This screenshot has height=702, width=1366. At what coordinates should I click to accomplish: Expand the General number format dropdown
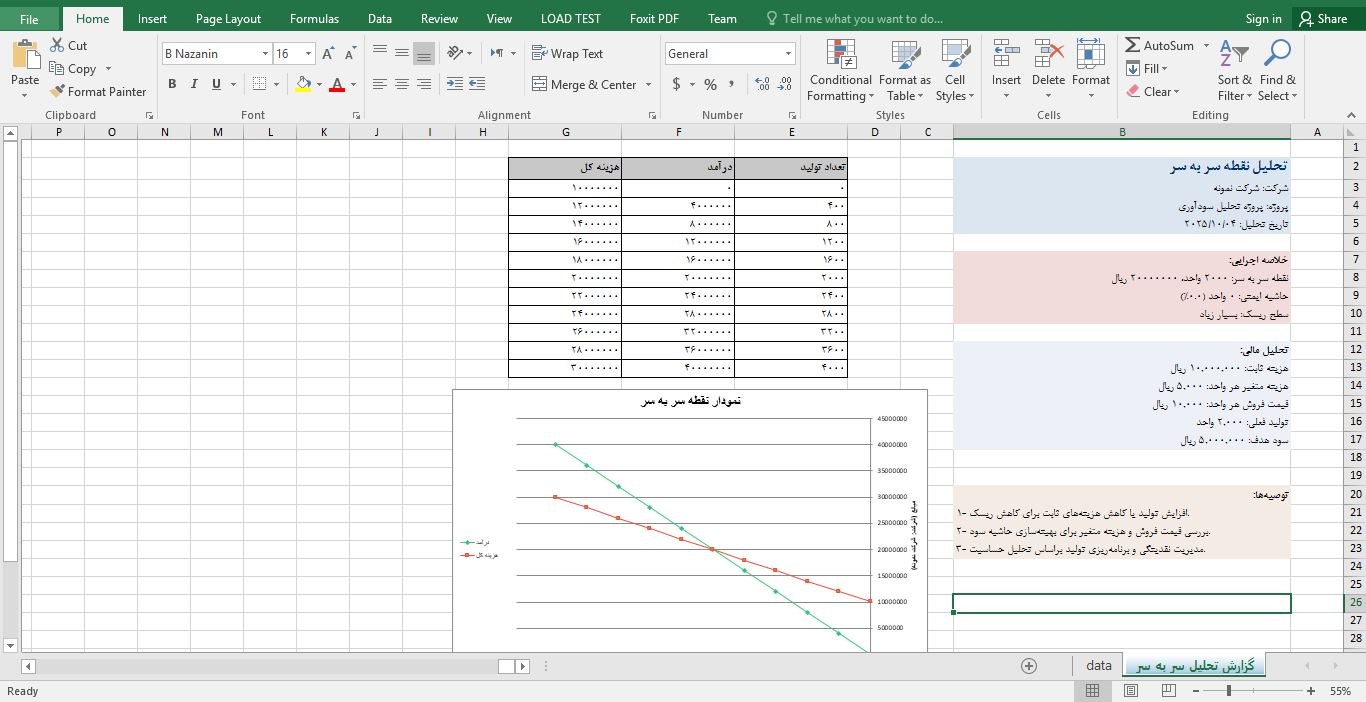[x=788, y=54]
